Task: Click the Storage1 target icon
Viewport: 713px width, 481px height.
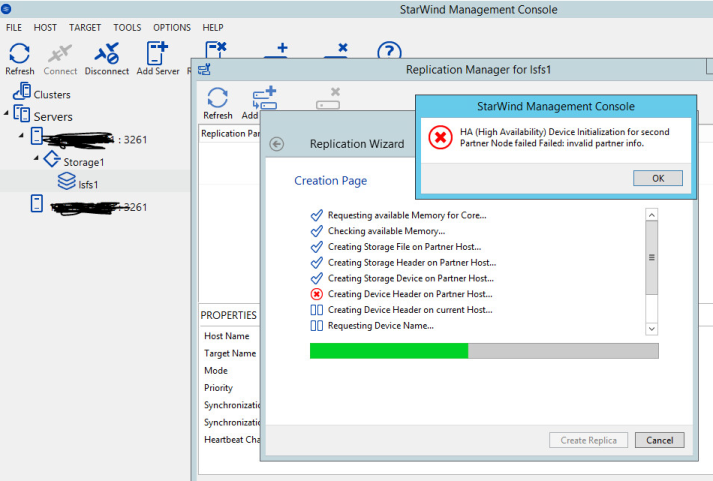Action: click(x=51, y=159)
